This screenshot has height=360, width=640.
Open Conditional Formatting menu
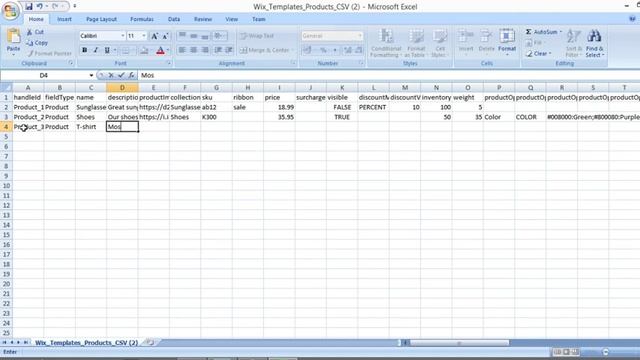(x=386, y=43)
